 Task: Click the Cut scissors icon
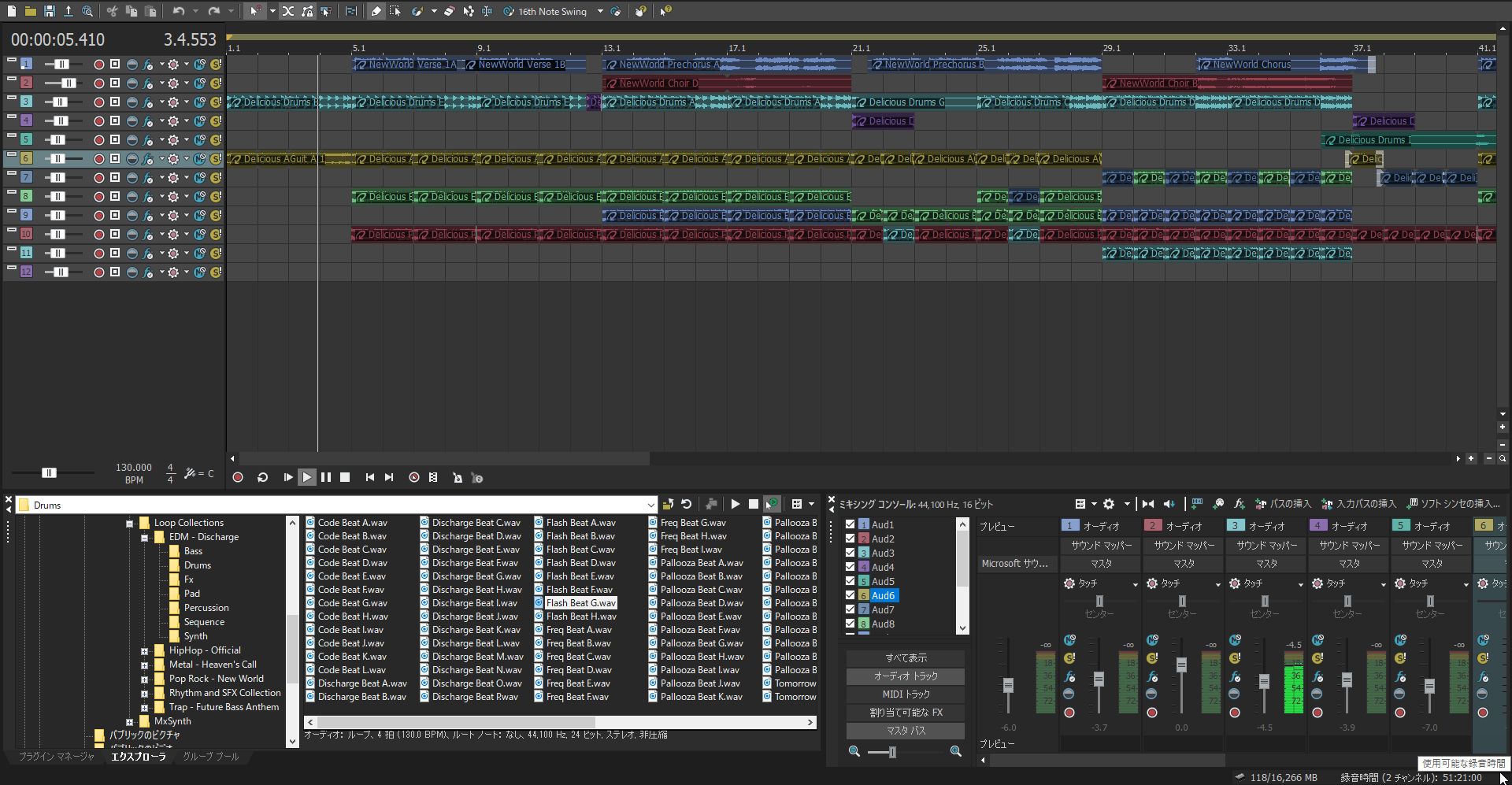(x=112, y=11)
